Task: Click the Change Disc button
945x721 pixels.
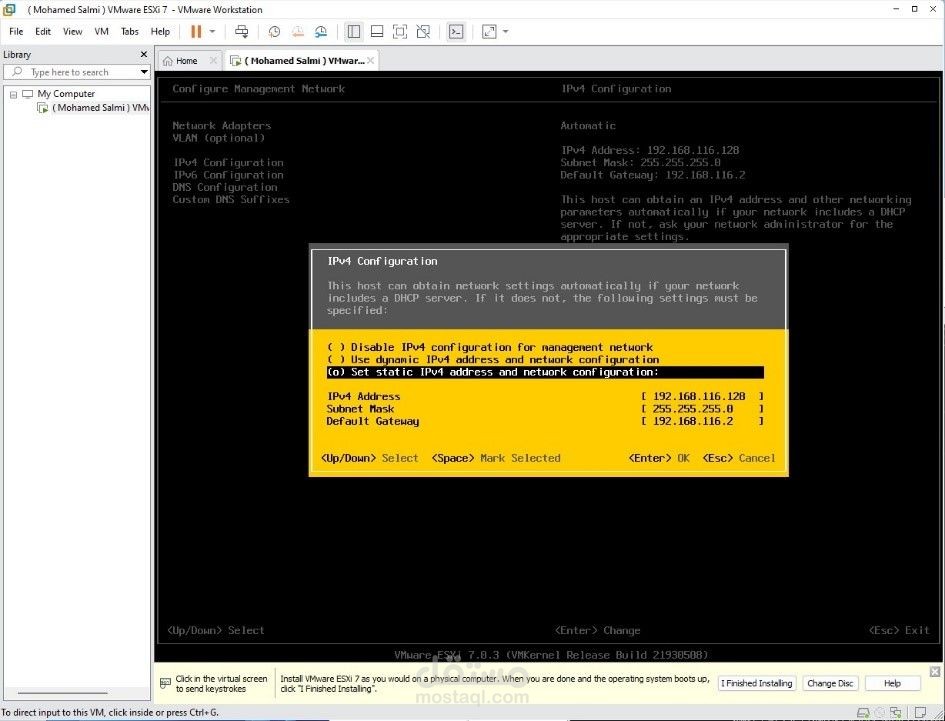Action: pos(830,683)
